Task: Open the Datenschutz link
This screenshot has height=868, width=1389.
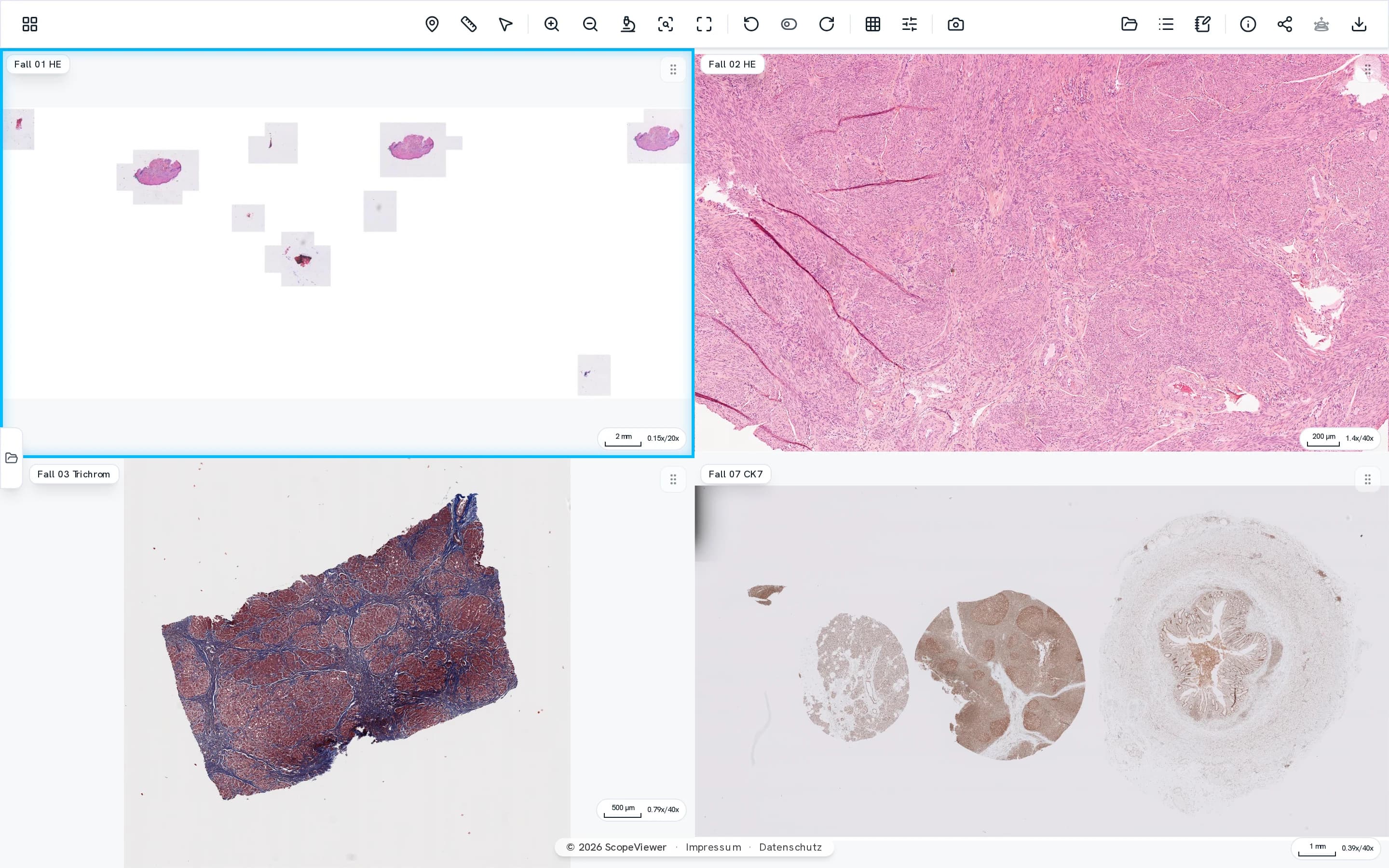Action: point(790,847)
